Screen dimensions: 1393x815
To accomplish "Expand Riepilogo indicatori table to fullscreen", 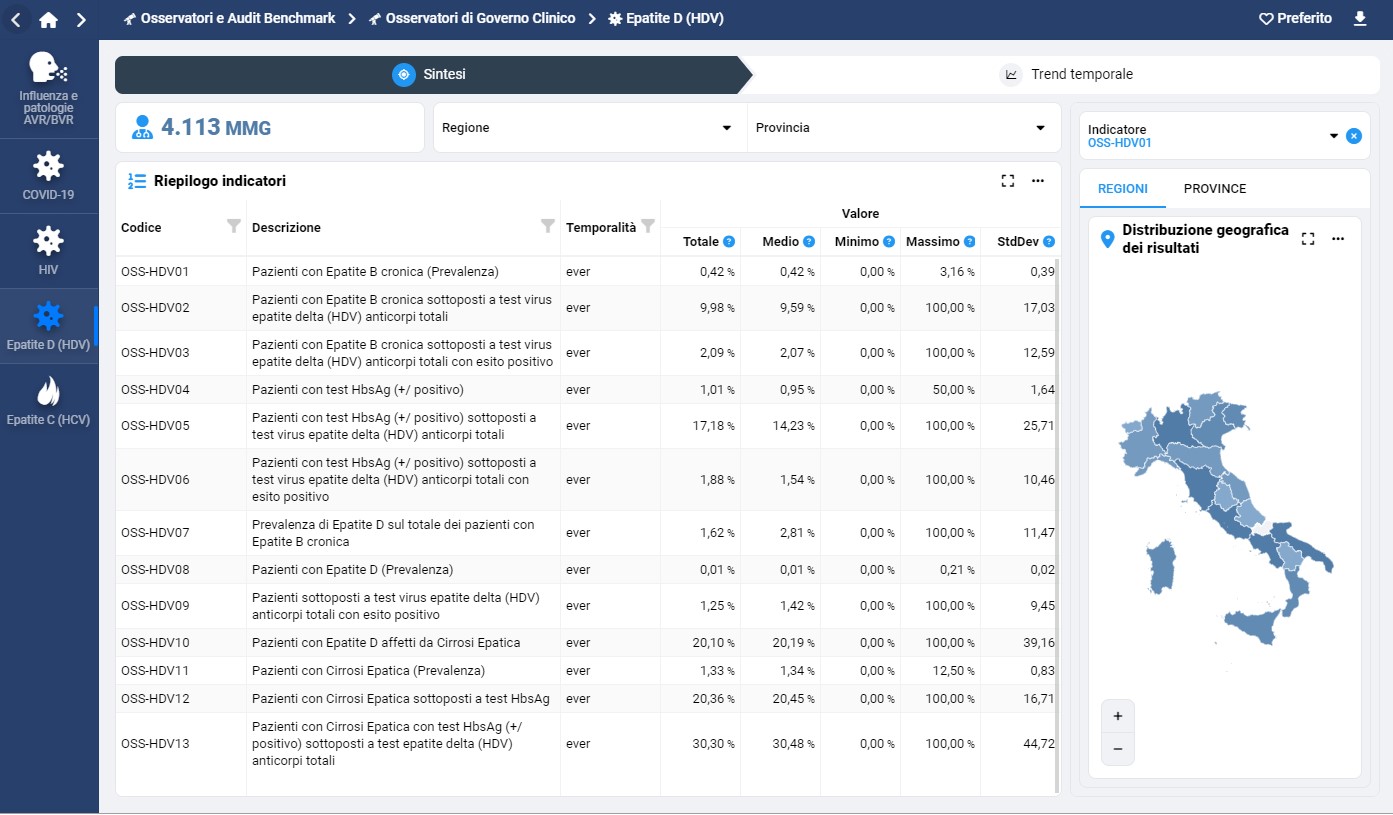I will click(x=1008, y=181).
